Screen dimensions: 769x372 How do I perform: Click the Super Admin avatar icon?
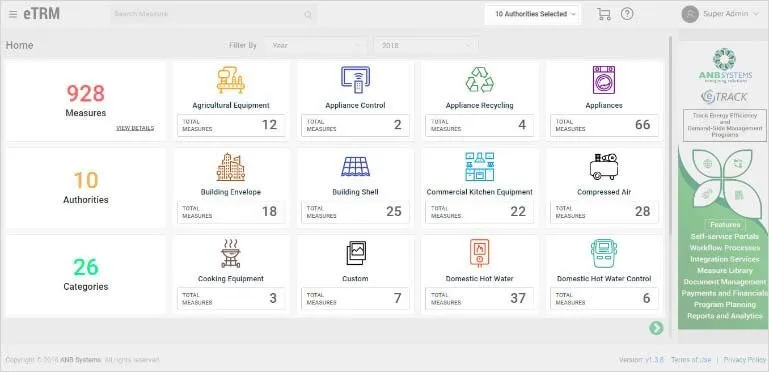coord(690,14)
